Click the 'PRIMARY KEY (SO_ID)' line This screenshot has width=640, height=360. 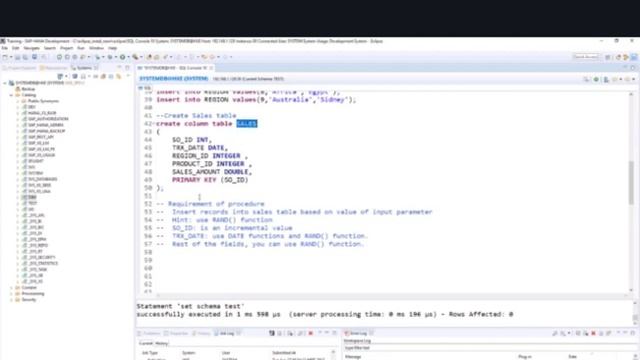click(x=210, y=180)
